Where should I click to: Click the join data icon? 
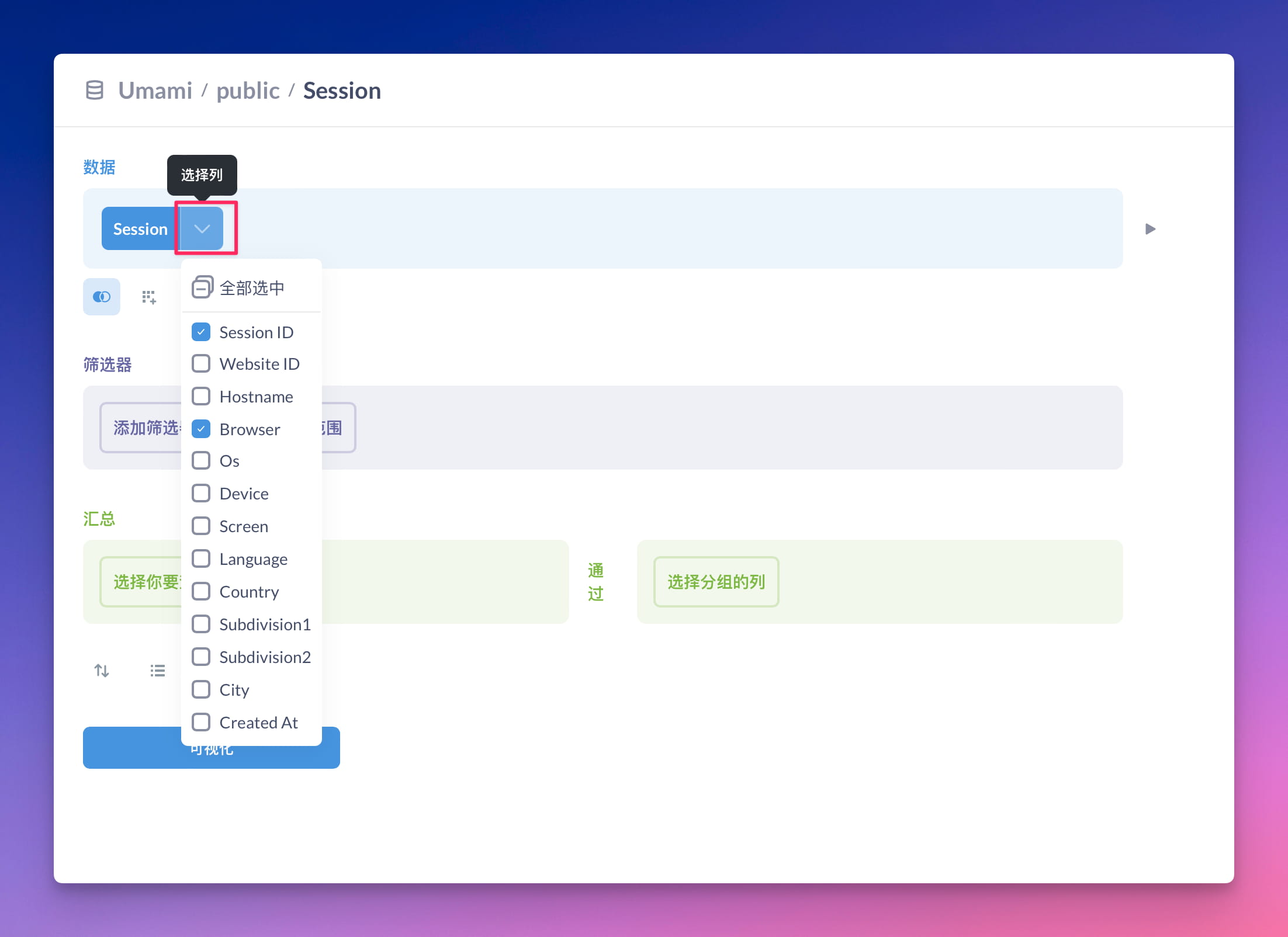102,297
